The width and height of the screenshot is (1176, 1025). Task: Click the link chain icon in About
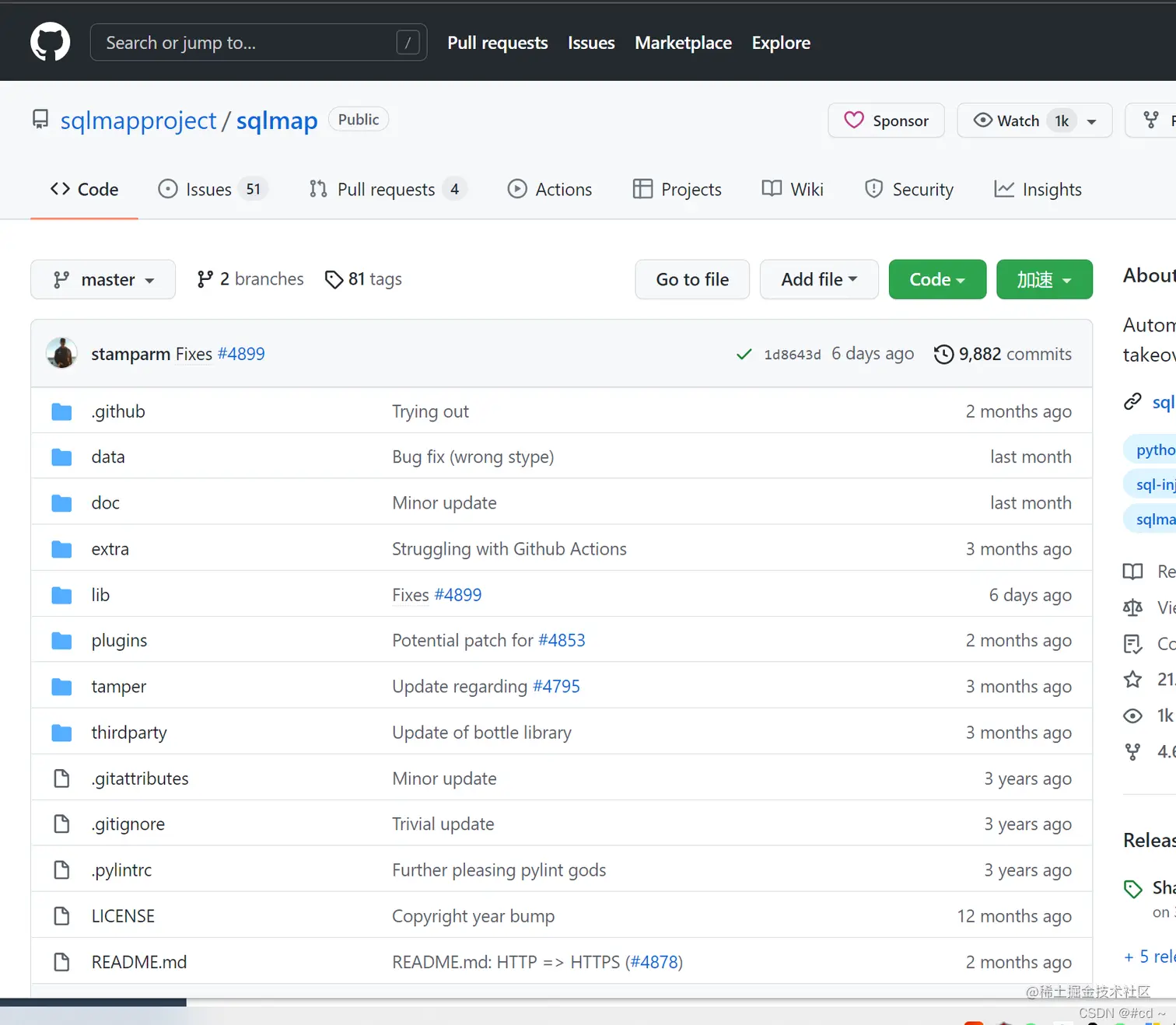(x=1132, y=401)
